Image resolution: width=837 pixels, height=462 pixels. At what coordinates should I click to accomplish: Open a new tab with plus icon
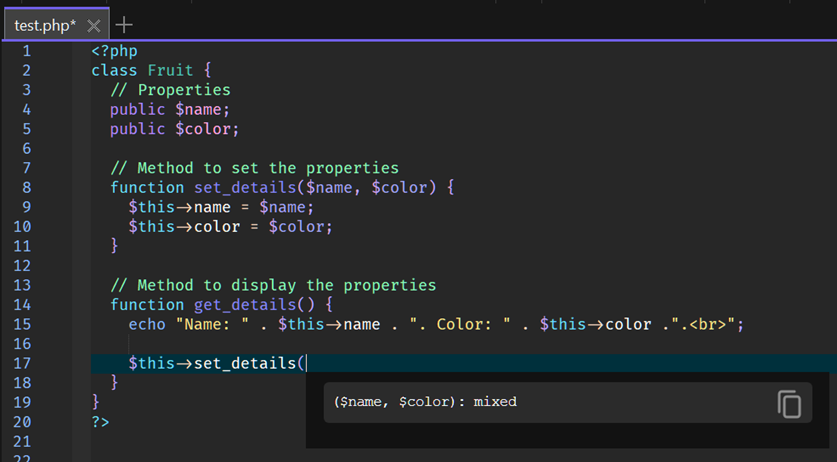coord(124,25)
